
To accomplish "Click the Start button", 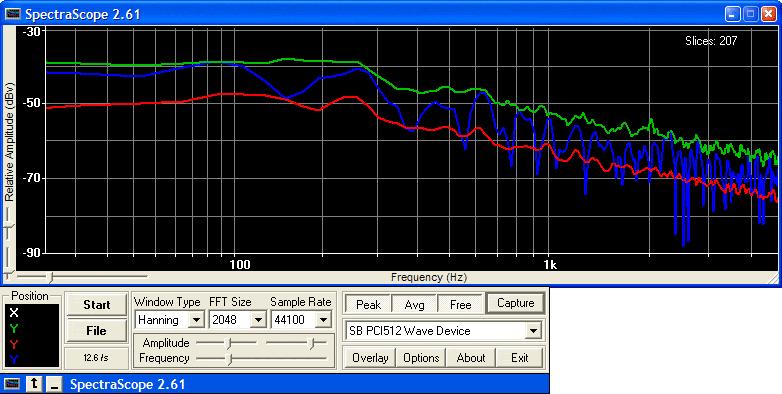I will point(97,305).
